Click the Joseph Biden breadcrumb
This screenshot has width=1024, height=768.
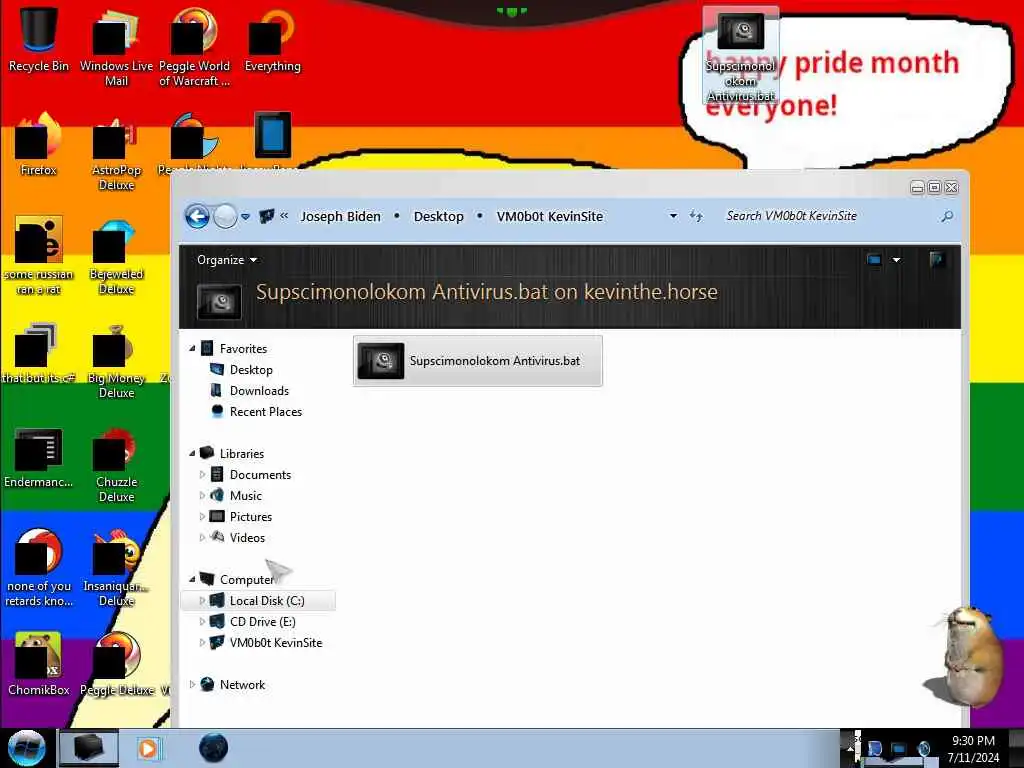[x=340, y=216]
